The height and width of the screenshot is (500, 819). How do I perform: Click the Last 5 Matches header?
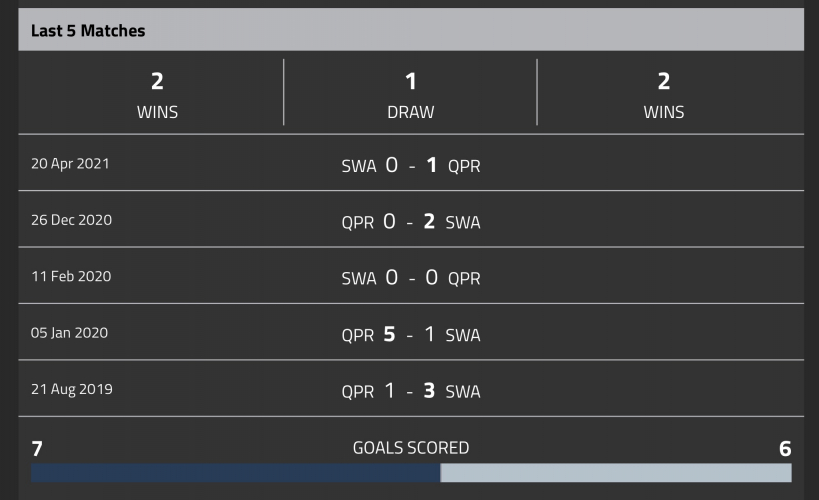tap(88, 31)
